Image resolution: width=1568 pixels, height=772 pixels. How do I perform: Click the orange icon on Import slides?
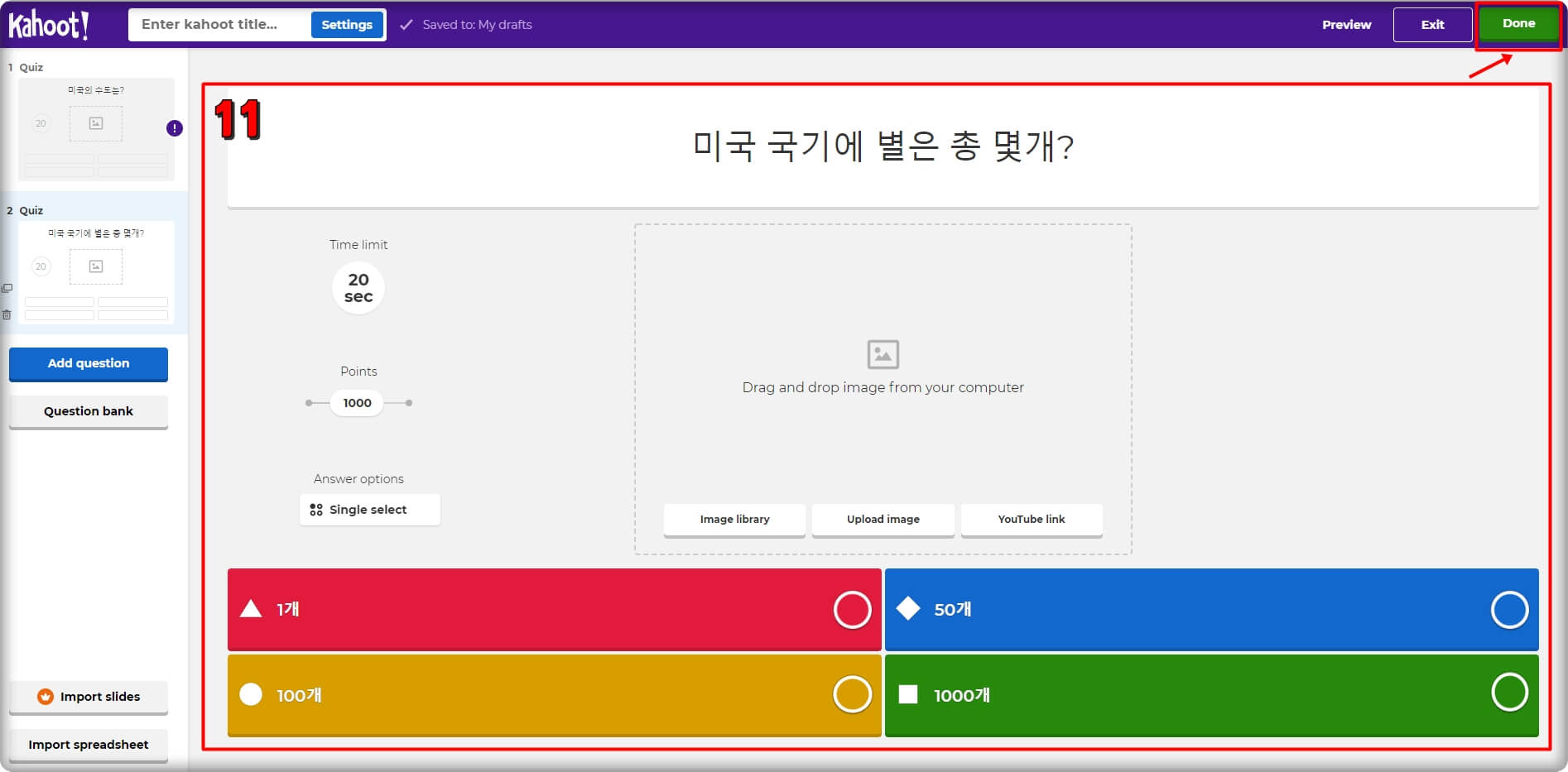(x=46, y=697)
